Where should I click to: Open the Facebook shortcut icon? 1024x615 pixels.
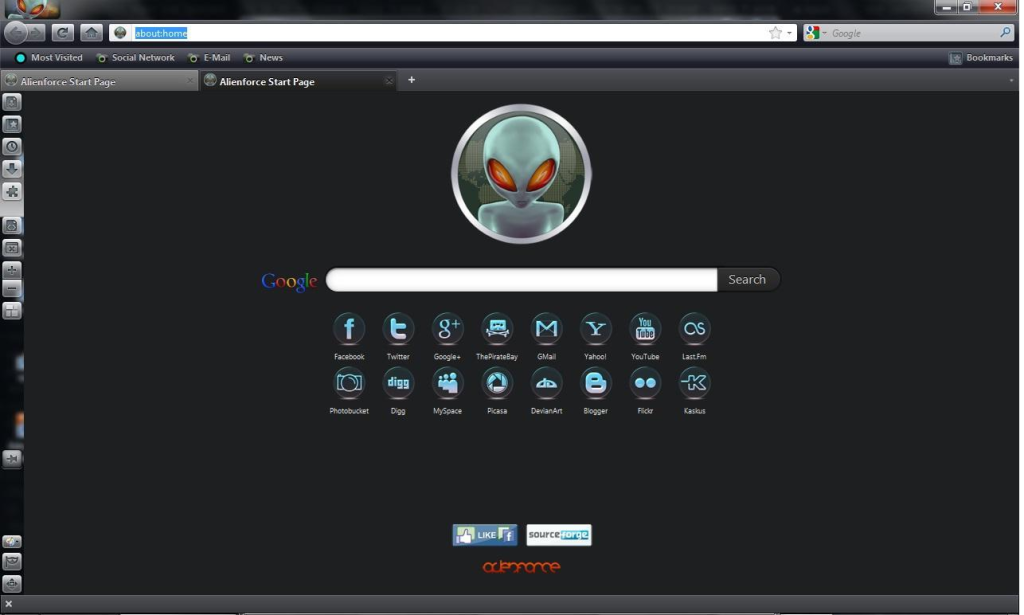click(349, 329)
